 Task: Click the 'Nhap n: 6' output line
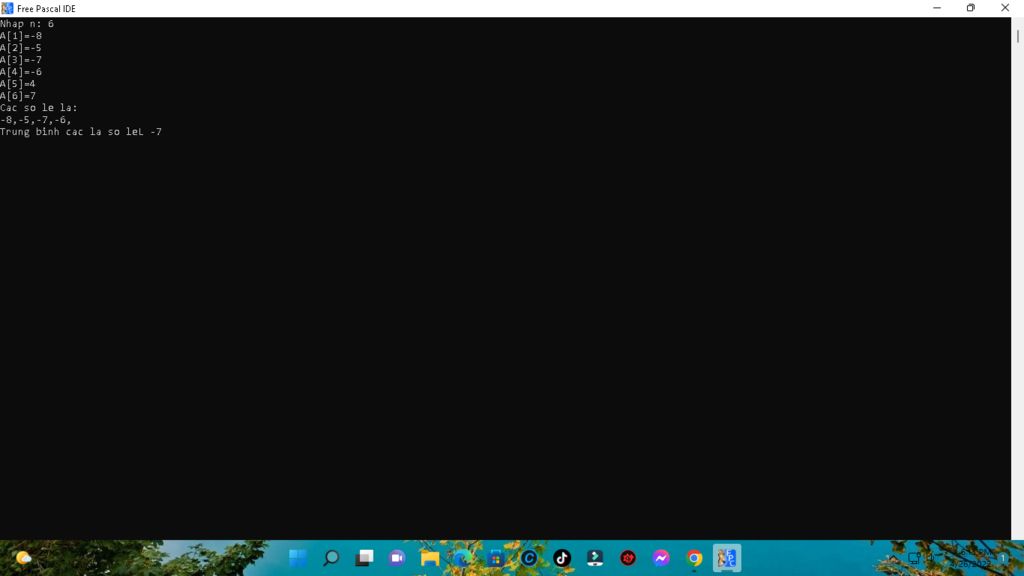point(27,24)
